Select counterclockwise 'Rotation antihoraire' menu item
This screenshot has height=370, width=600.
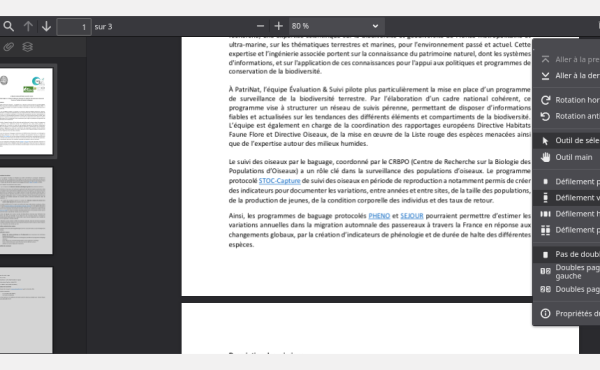pyautogui.click(x=567, y=116)
